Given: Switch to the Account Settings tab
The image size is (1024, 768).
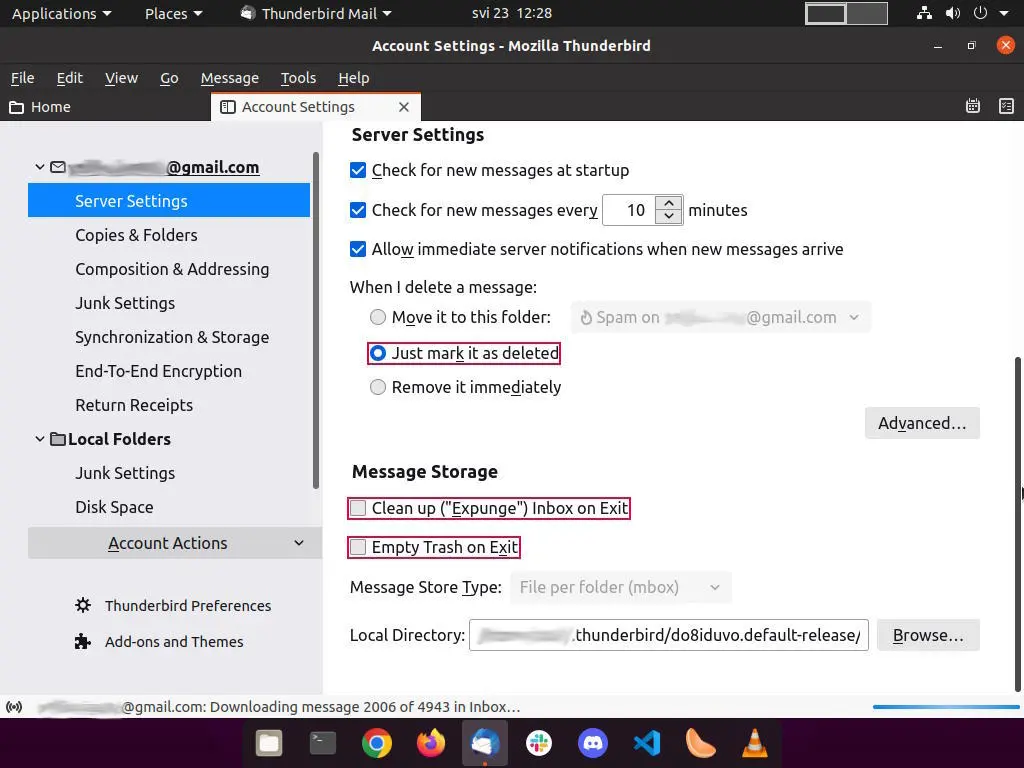Looking at the screenshot, I should 298,107.
